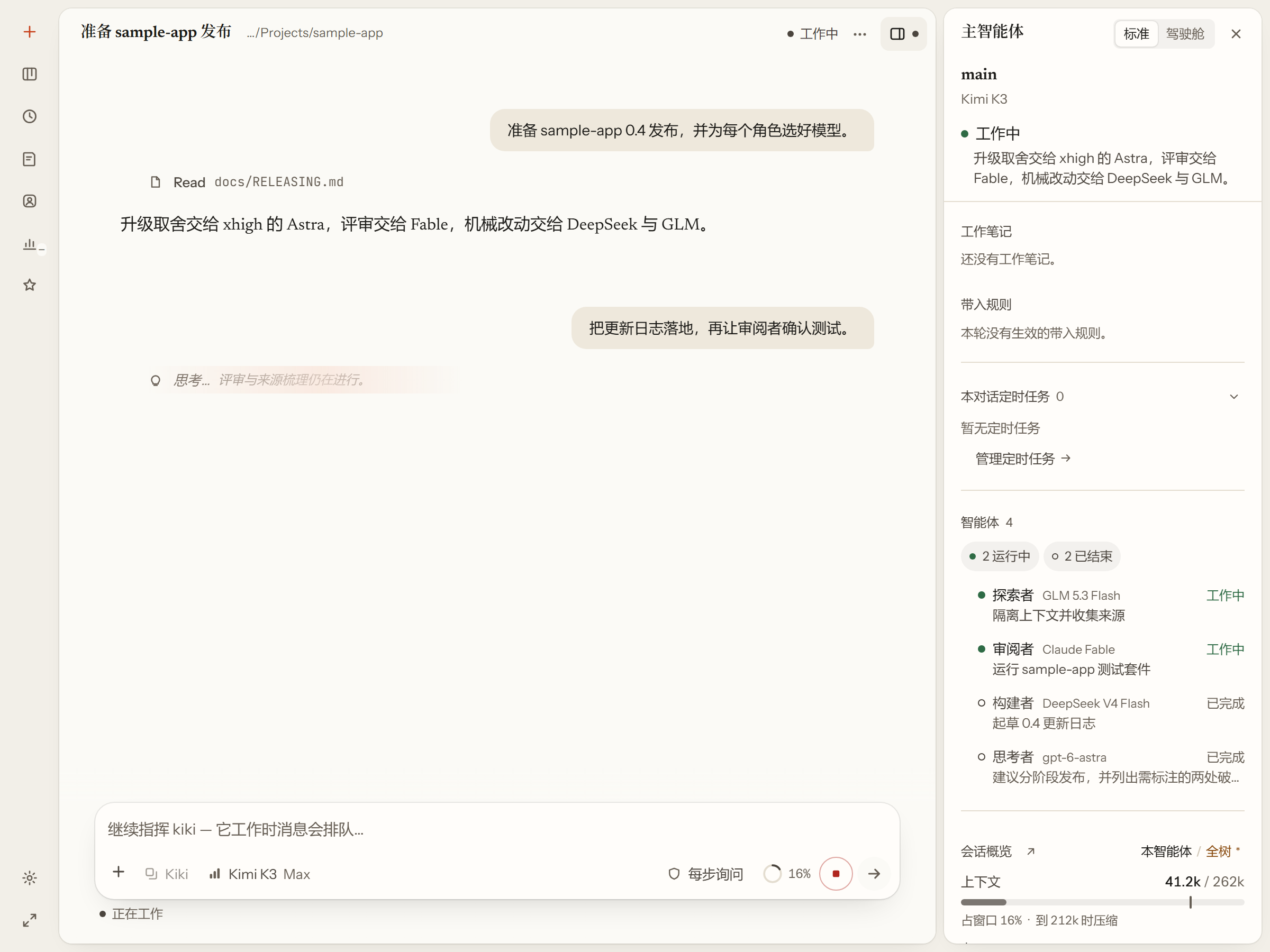Filter agents by 2 运行中 chip
The height and width of the screenshot is (952, 1270).
999,556
